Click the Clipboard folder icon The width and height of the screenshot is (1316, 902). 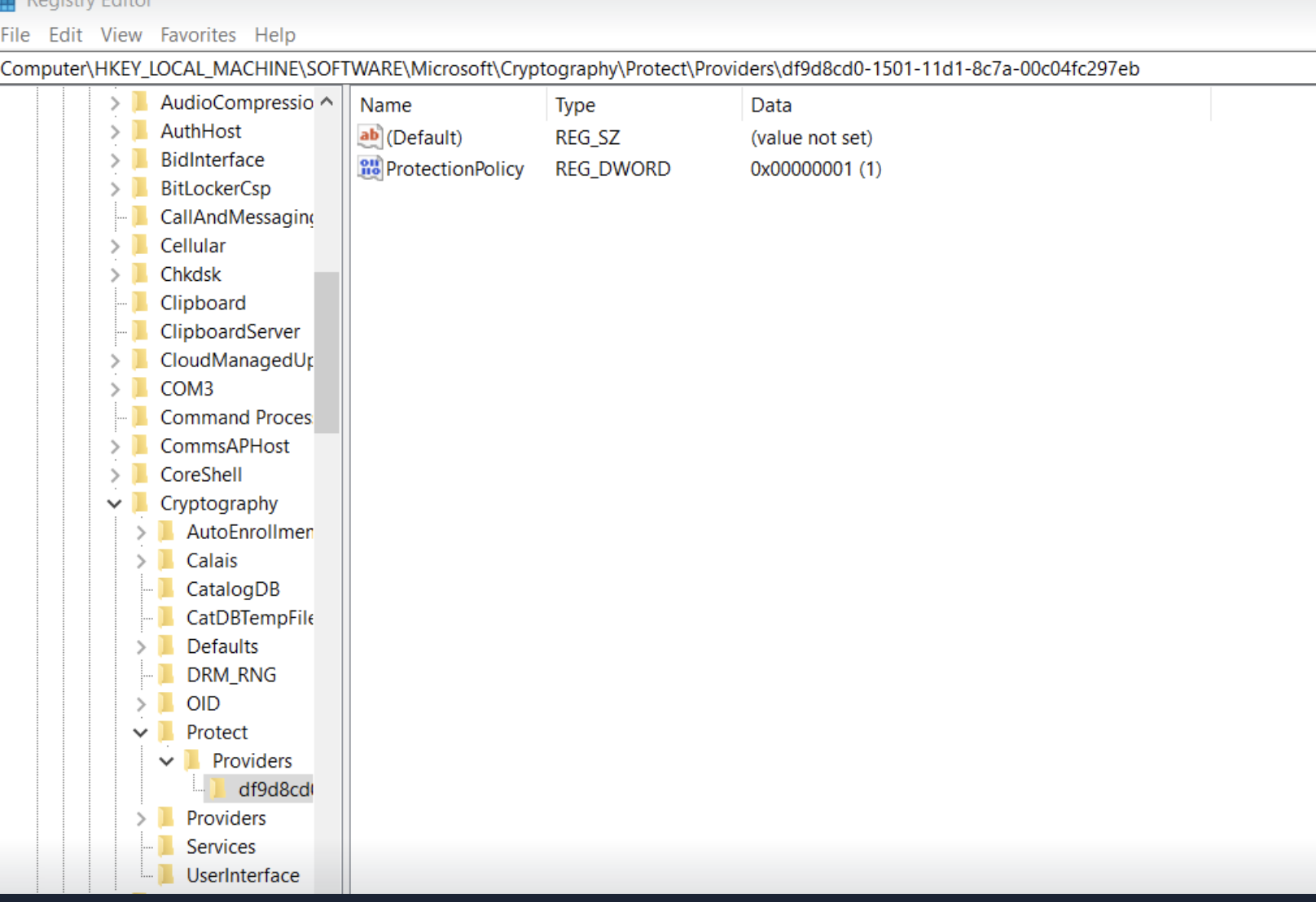pyautogui.click(x=141, y=303)
